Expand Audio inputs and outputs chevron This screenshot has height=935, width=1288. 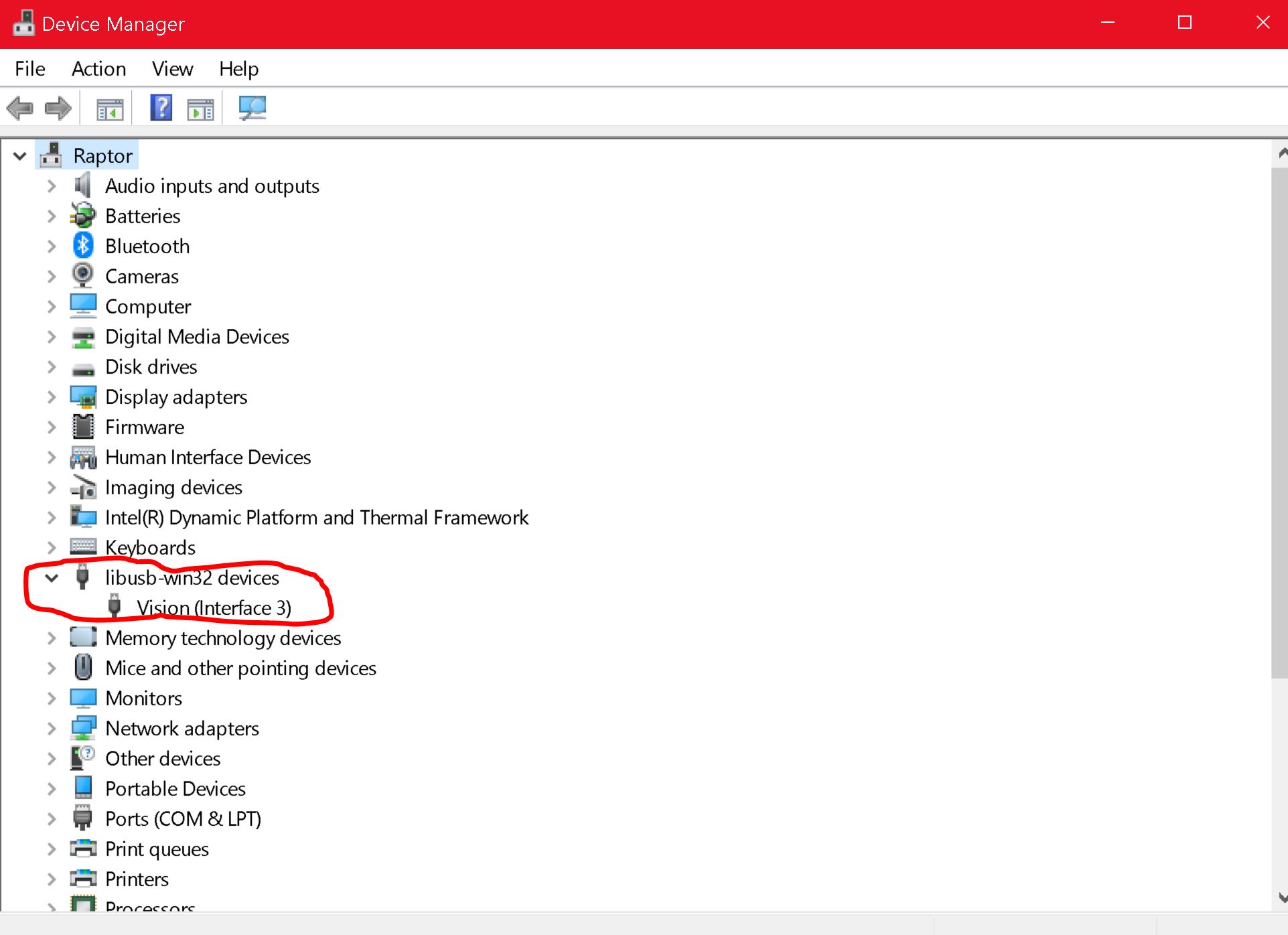pyautogui.click(x=52, y=186)
